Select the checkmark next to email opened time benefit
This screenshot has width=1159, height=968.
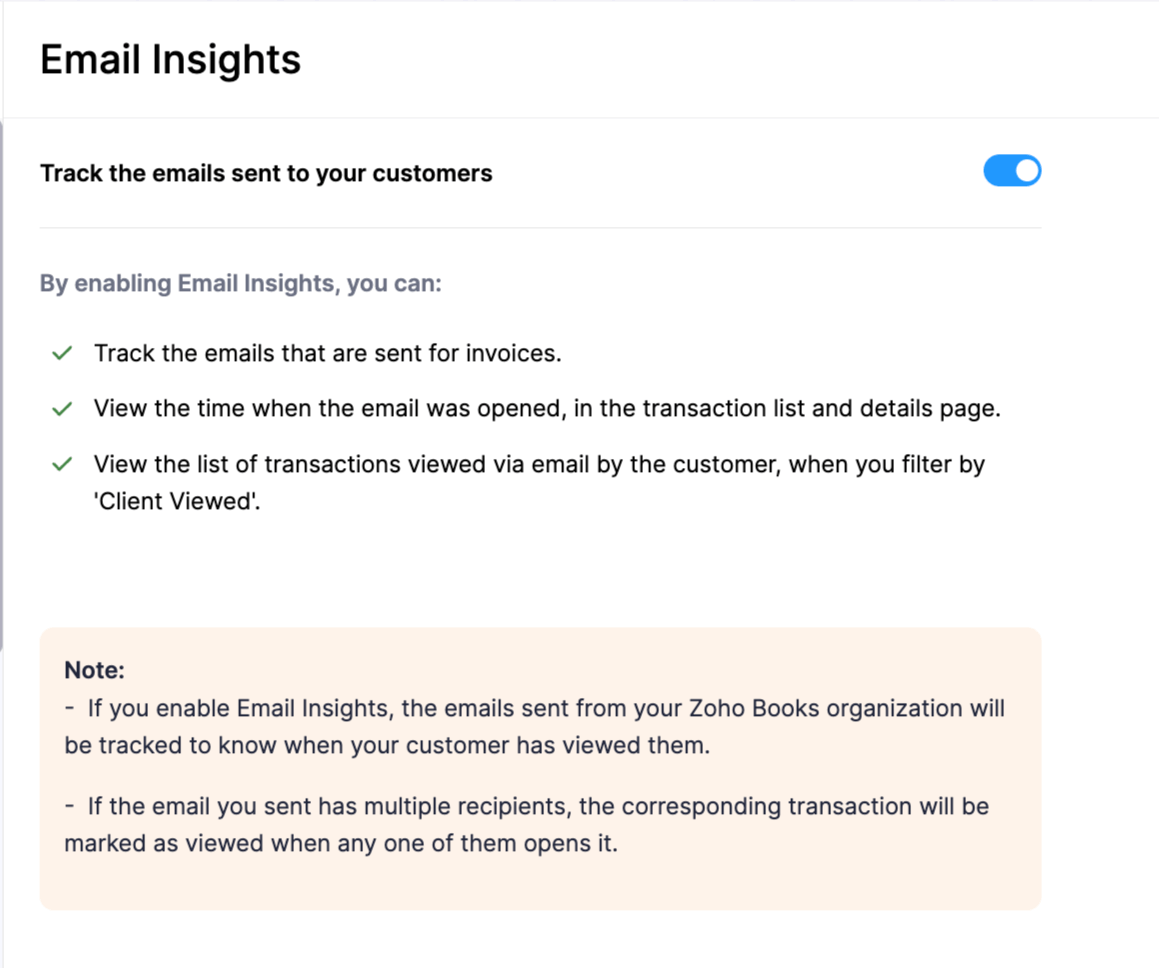pos(62,408)
